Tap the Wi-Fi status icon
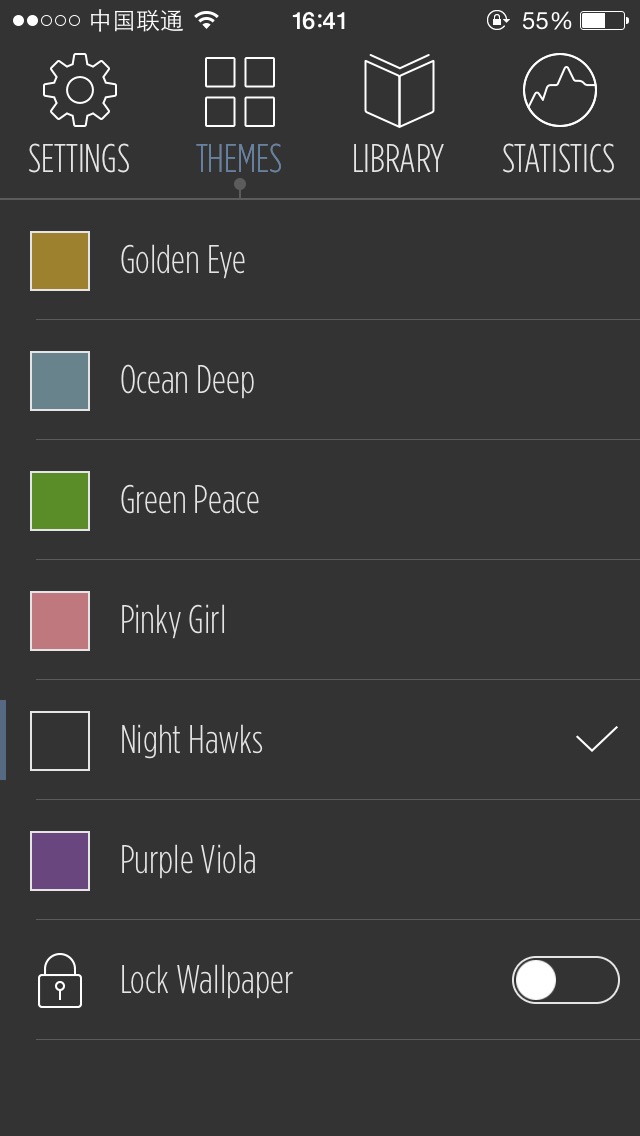This screenshot has width=640, height=1136. (x=207, y=20)
